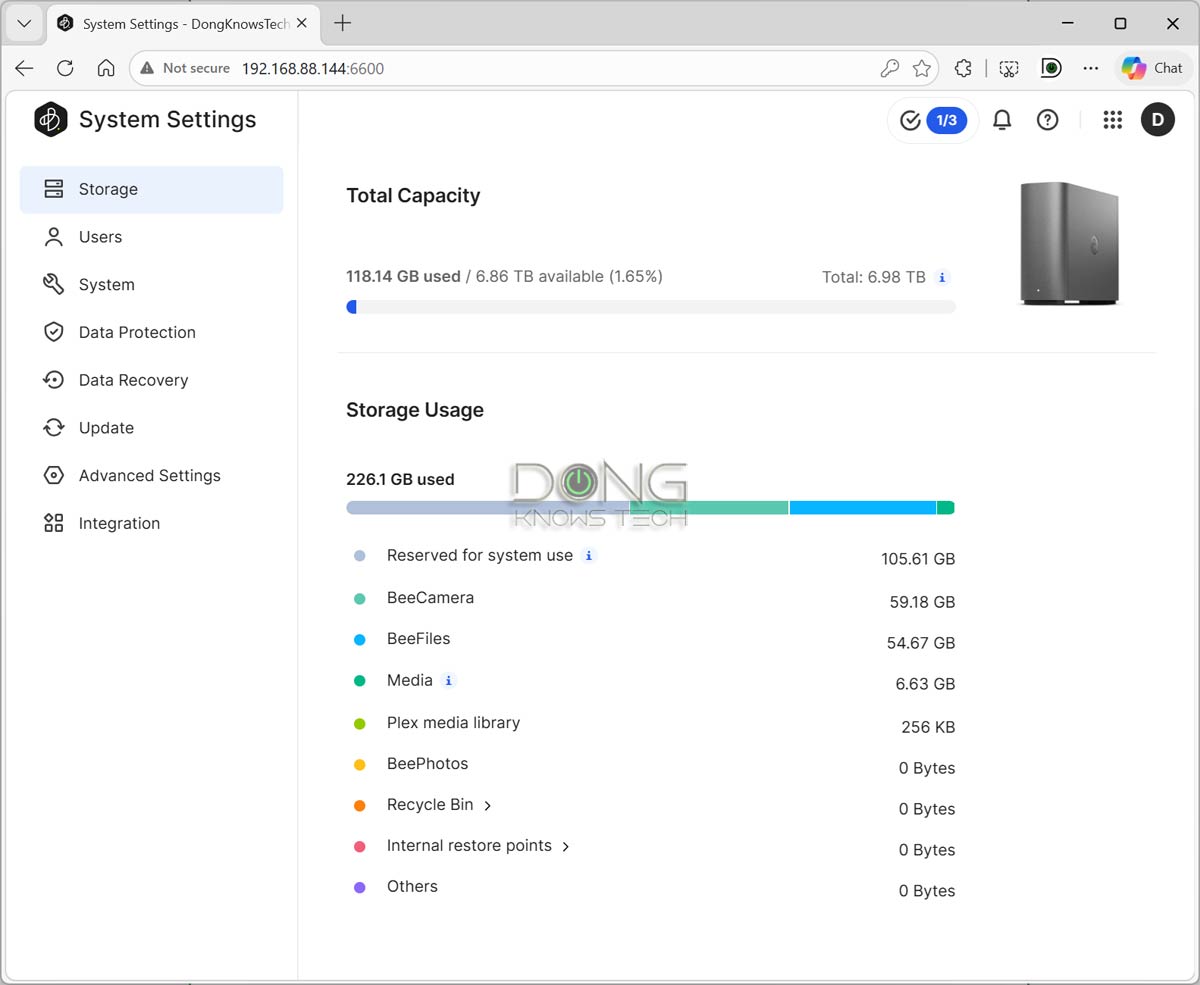Open the Data Recovery section
The width and height of the screenshot is (1200, 985).
133,380
